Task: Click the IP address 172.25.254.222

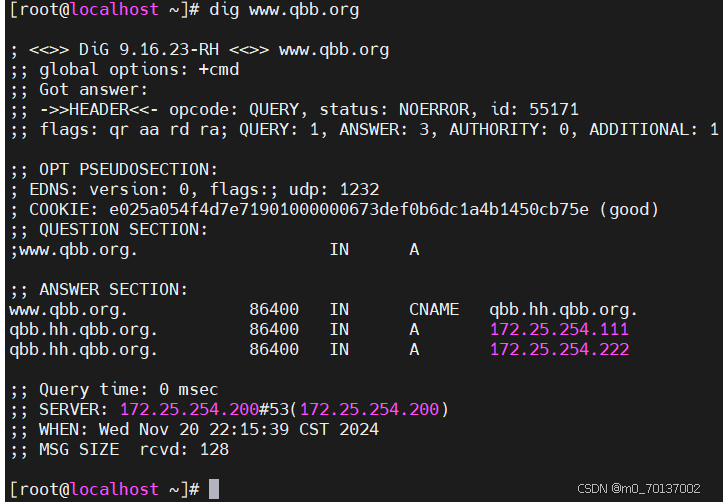Action: pos(559,349)
